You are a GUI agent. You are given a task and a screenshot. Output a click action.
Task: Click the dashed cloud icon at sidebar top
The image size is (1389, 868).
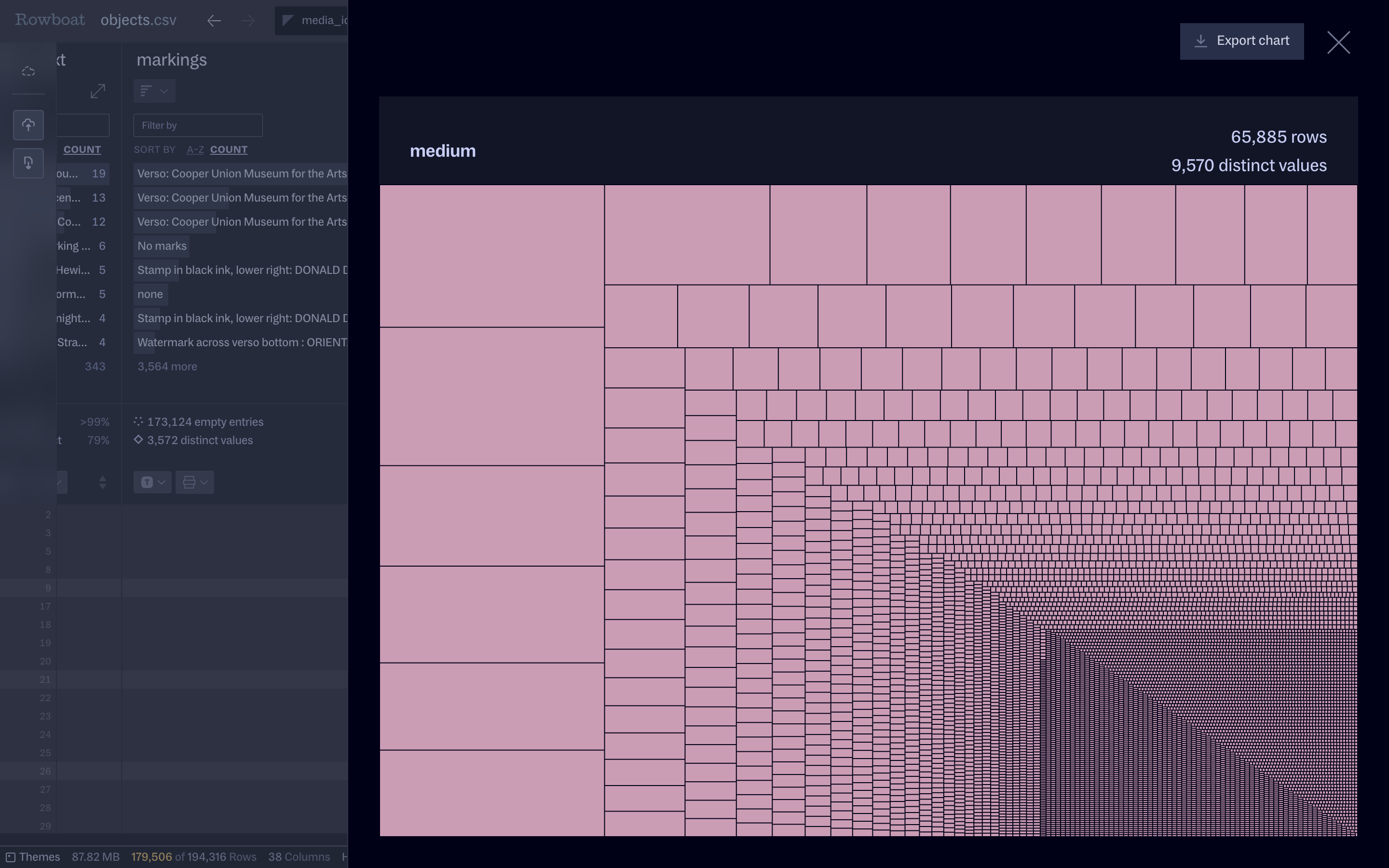tap(28, 72)
